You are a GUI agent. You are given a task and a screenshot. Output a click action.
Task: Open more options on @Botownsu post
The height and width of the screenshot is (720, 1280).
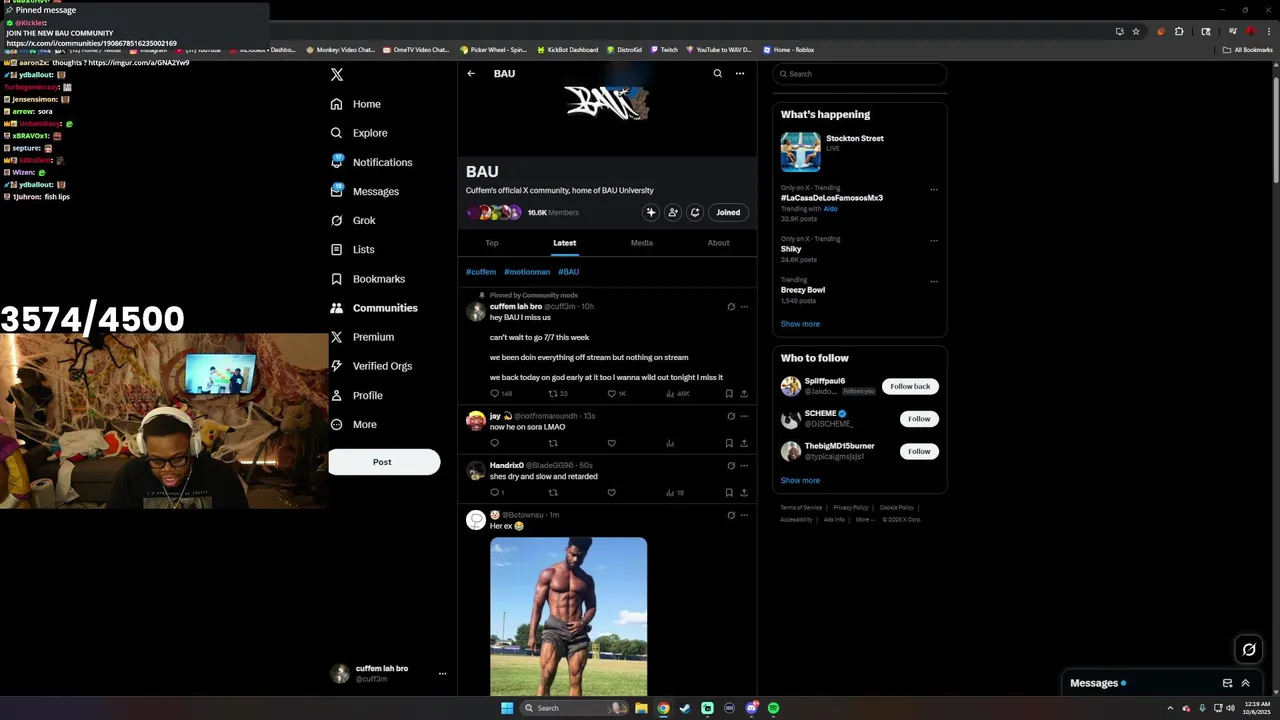744,515
